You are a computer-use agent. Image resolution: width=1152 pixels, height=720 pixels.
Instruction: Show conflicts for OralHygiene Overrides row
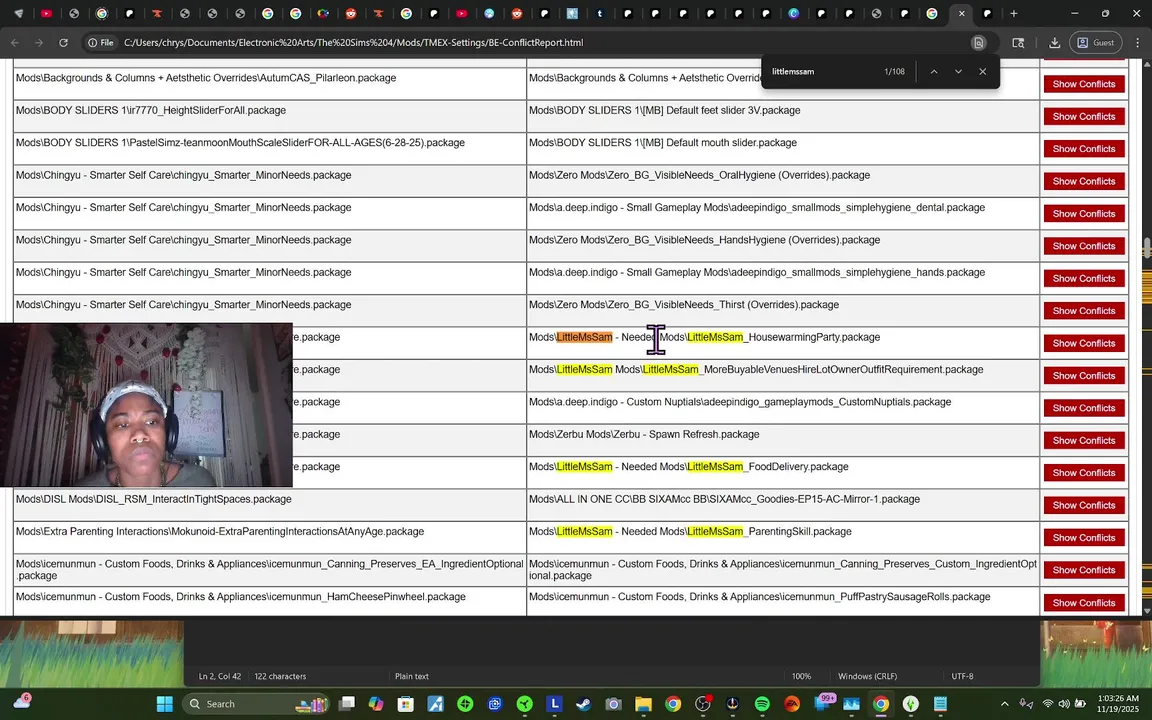[1084, 181]
